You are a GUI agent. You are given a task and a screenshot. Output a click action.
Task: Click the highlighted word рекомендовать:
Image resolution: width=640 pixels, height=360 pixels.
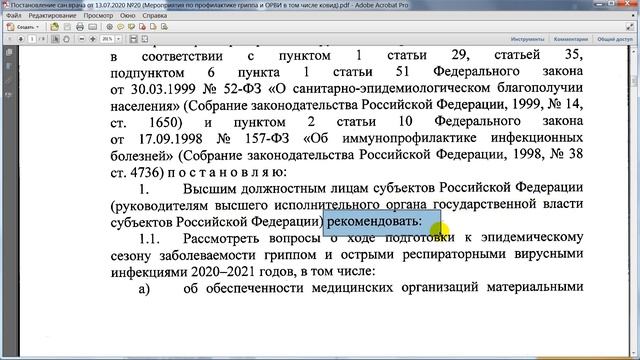tap(374, 222)
